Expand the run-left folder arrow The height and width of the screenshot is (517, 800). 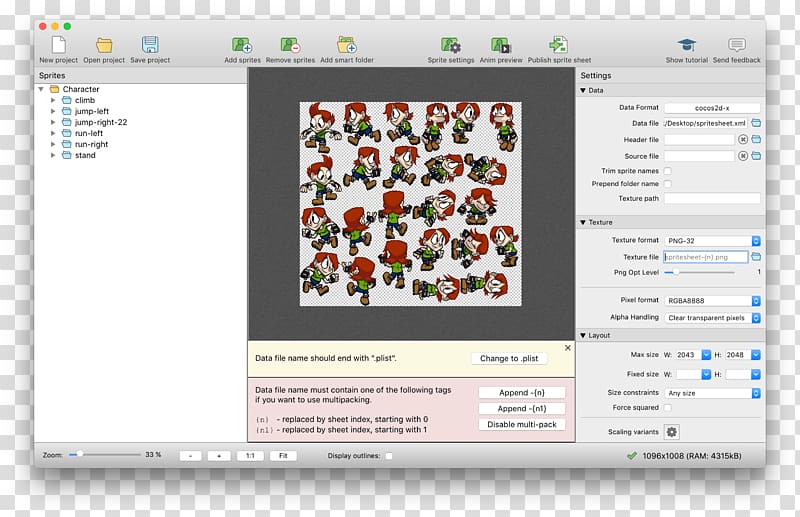(53, 133)
